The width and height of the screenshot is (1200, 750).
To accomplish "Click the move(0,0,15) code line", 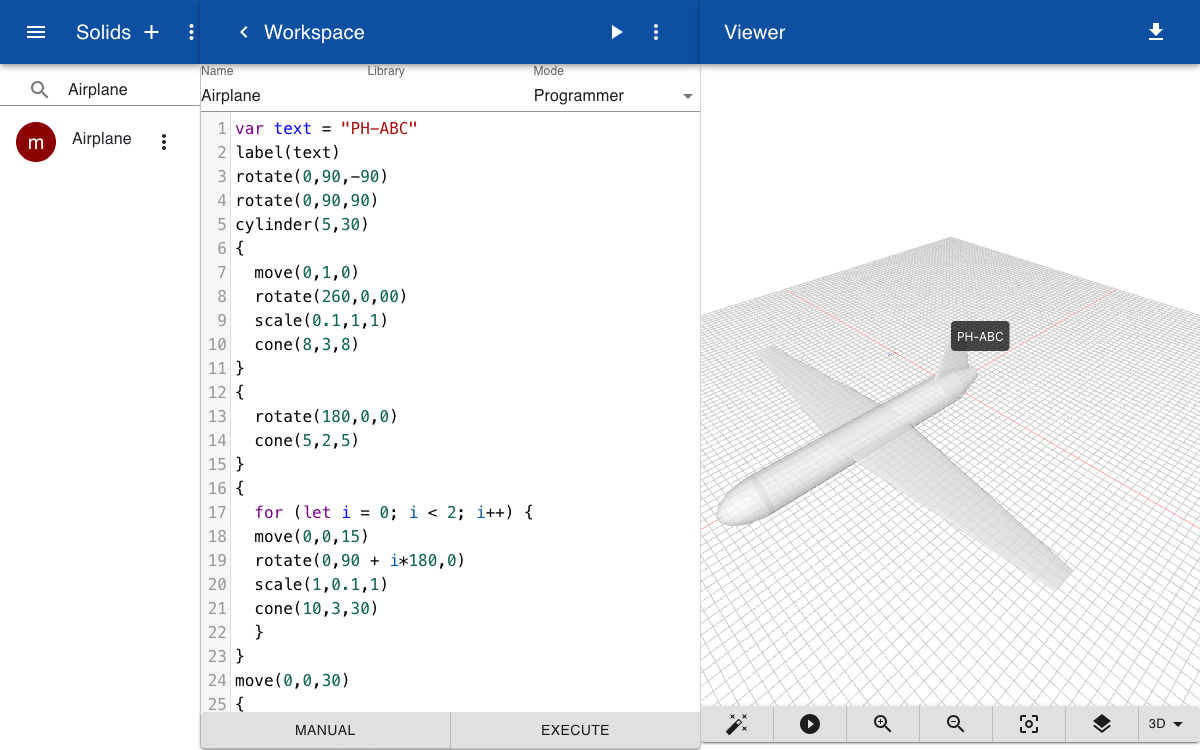I will pyautogui.click(x=311, y=536).
